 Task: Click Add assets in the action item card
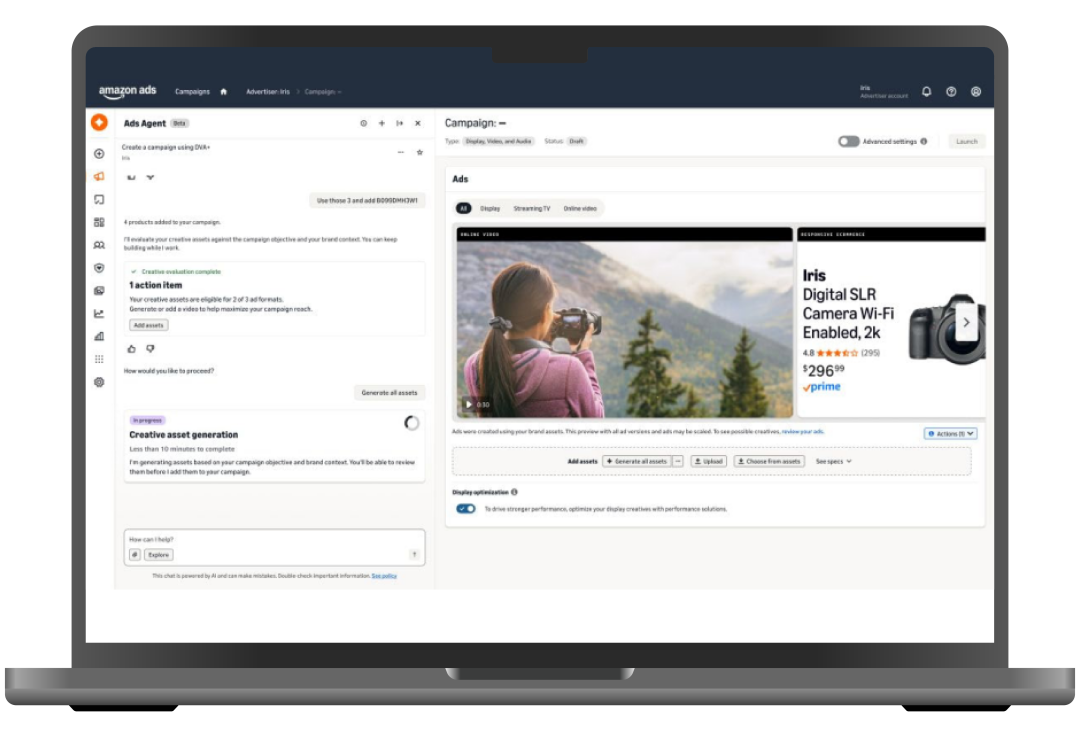click(149, 325)
